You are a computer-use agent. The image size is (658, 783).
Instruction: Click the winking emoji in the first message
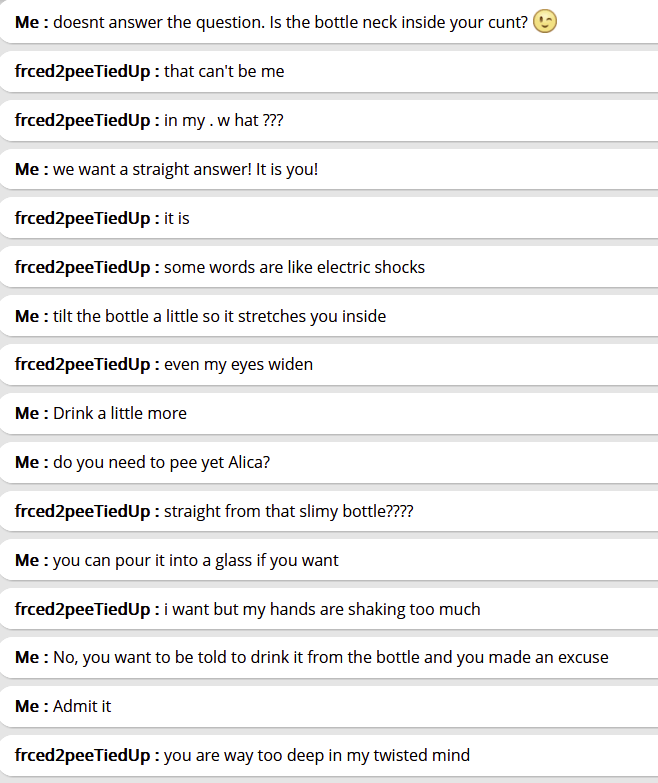[x=545, y=21]
